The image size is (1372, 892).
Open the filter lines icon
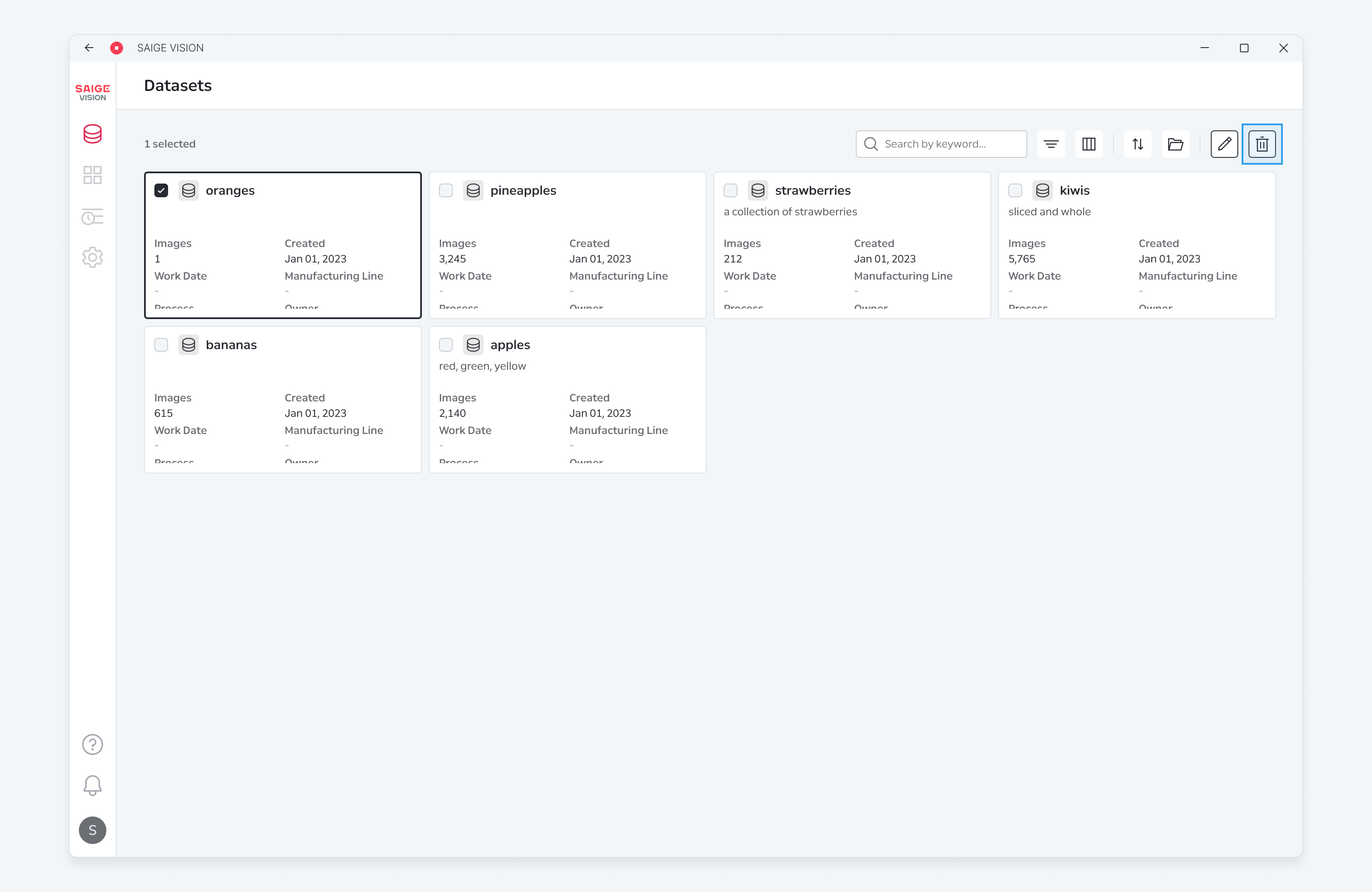[x=1051, y=144]
